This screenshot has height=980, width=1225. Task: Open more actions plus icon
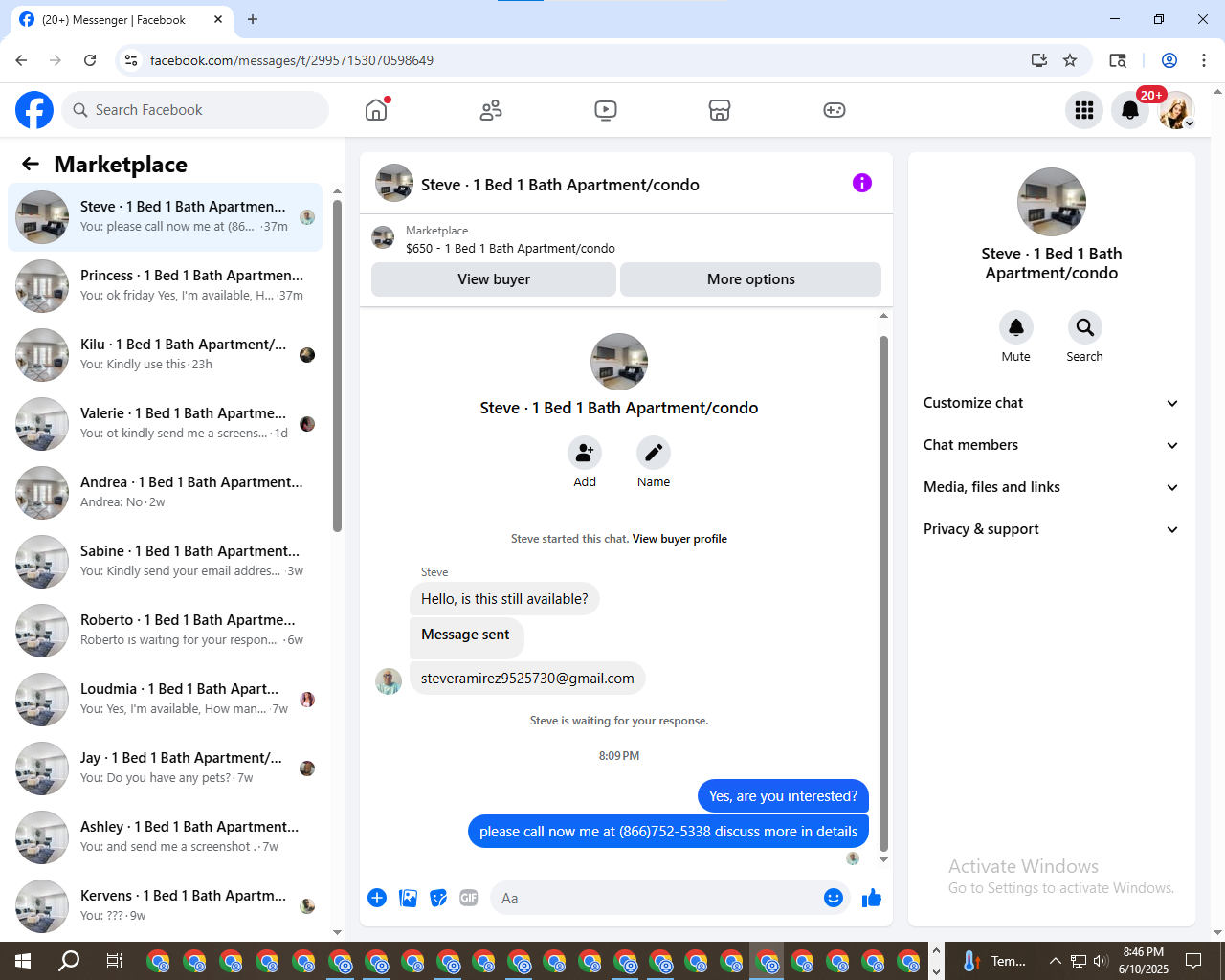point(377,898)
